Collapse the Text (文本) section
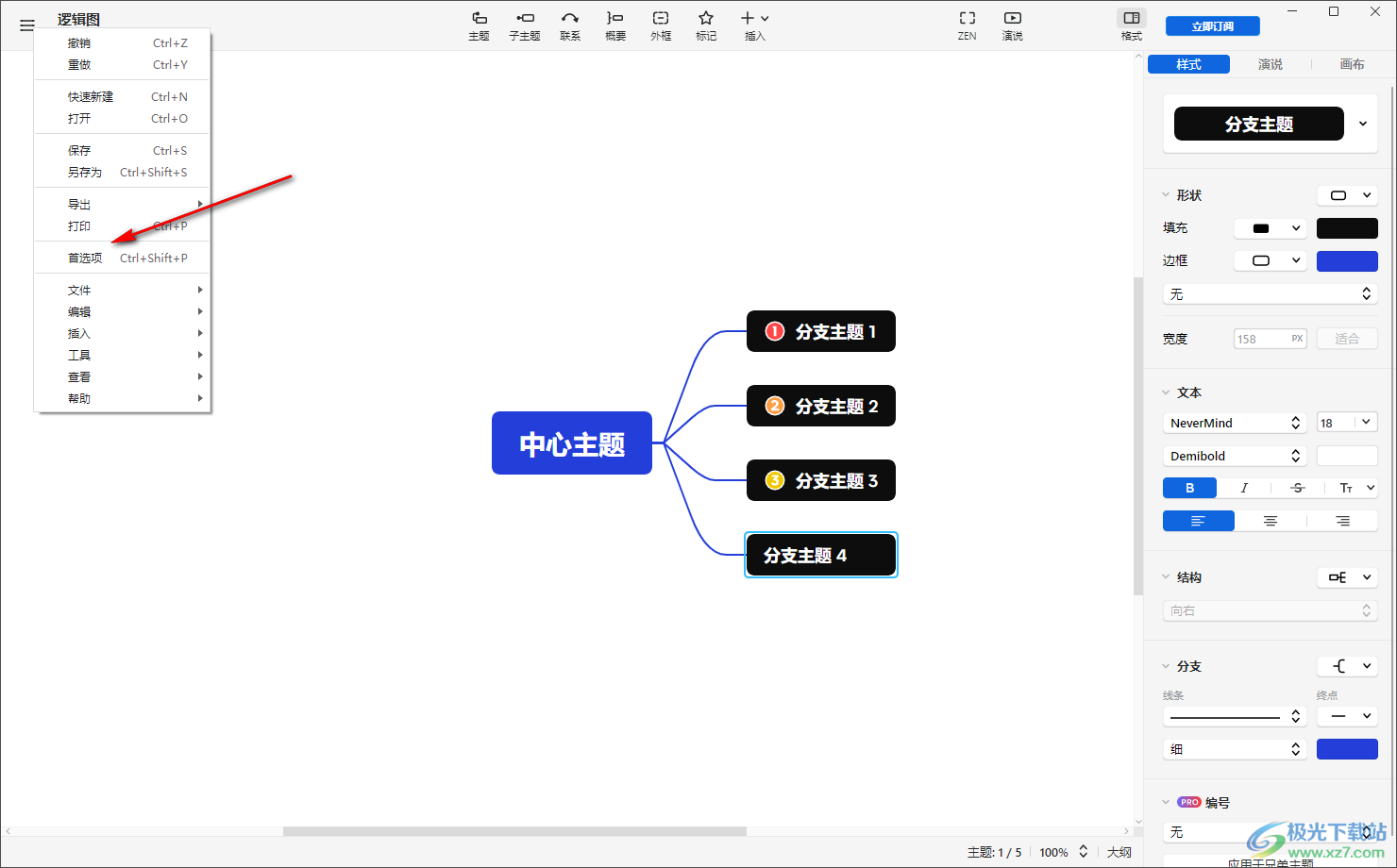Image resolution: width=1397 pixels, height=868 pixels. (x=1166, y=392)
